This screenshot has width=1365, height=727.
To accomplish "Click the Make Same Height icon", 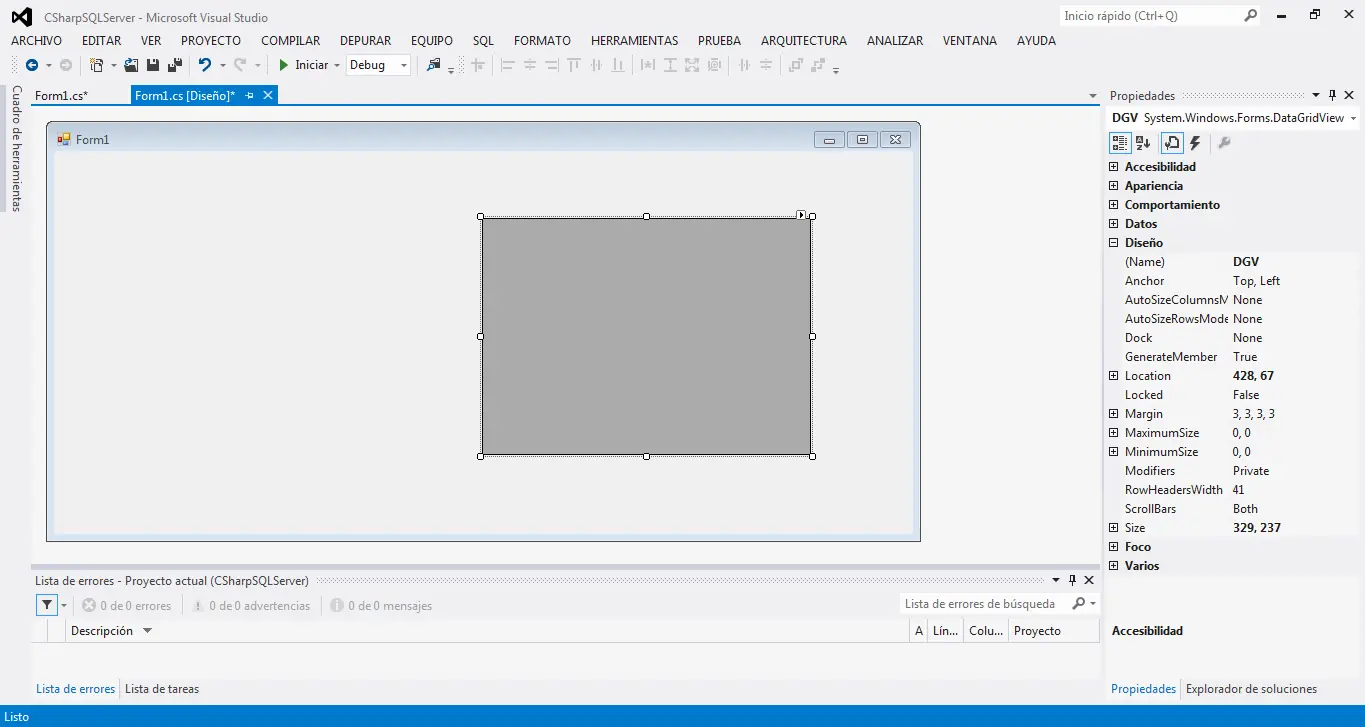I will pyautogui.click(x=670, y=65).
